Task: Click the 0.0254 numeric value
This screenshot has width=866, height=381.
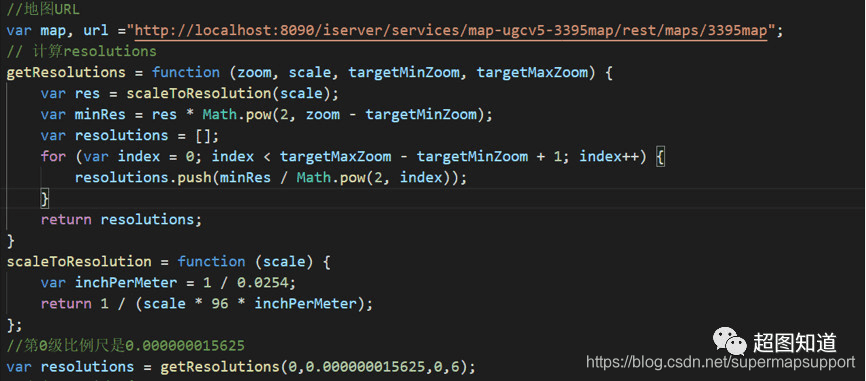Action: pyautogui.click(x=262, y=282)
